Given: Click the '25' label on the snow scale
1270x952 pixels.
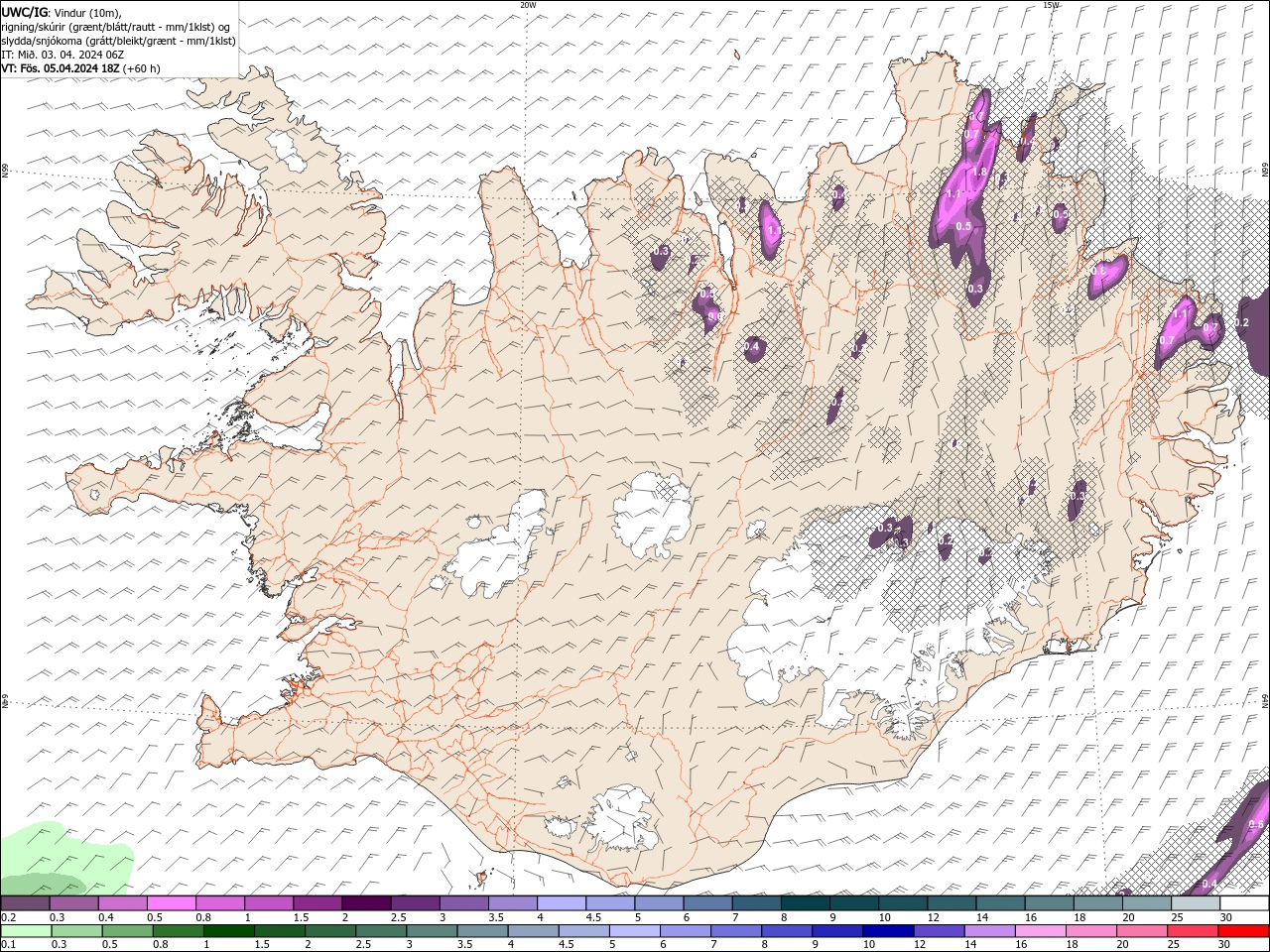Looking at the screenshot, I should point(1177,917).
